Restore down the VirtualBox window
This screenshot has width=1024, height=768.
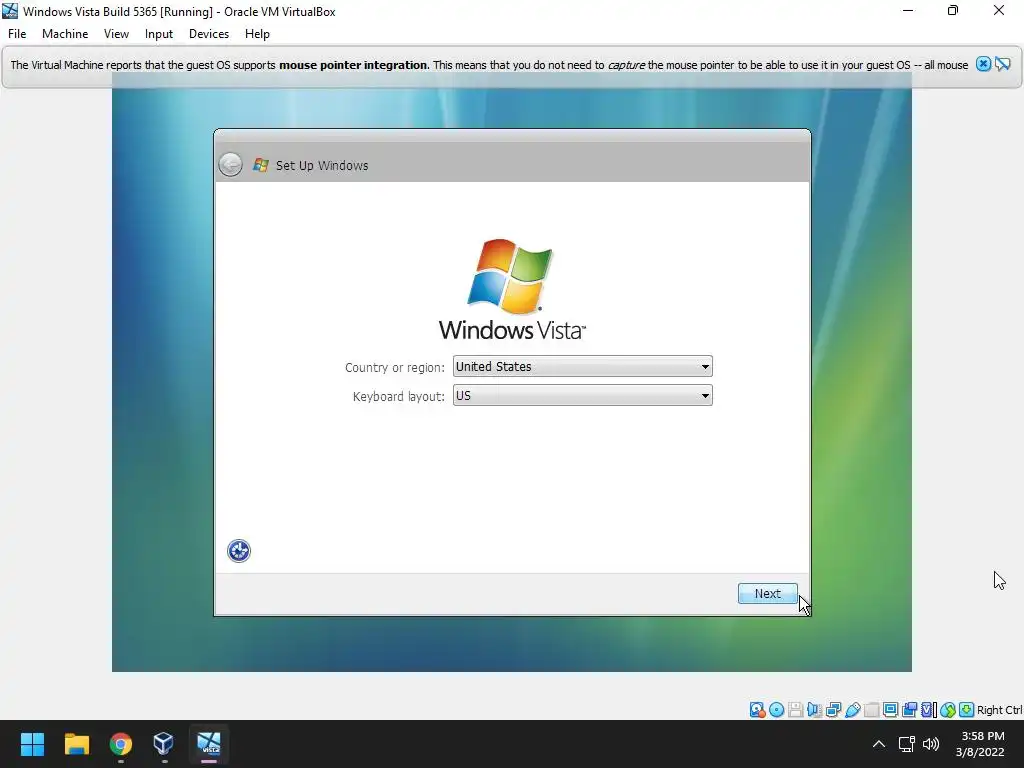pos(953,10)
